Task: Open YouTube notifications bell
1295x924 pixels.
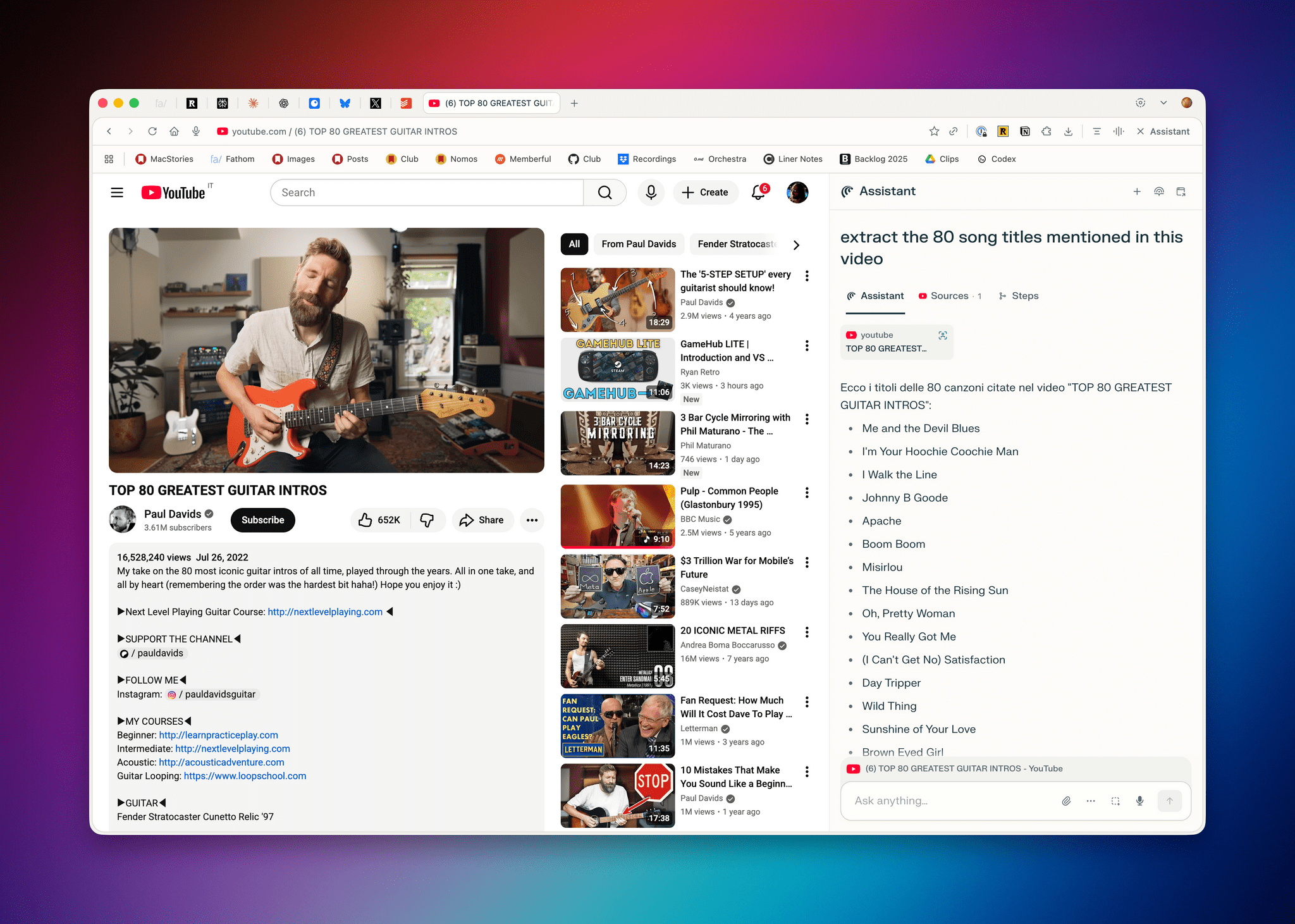Action: (x=758, y=192)
